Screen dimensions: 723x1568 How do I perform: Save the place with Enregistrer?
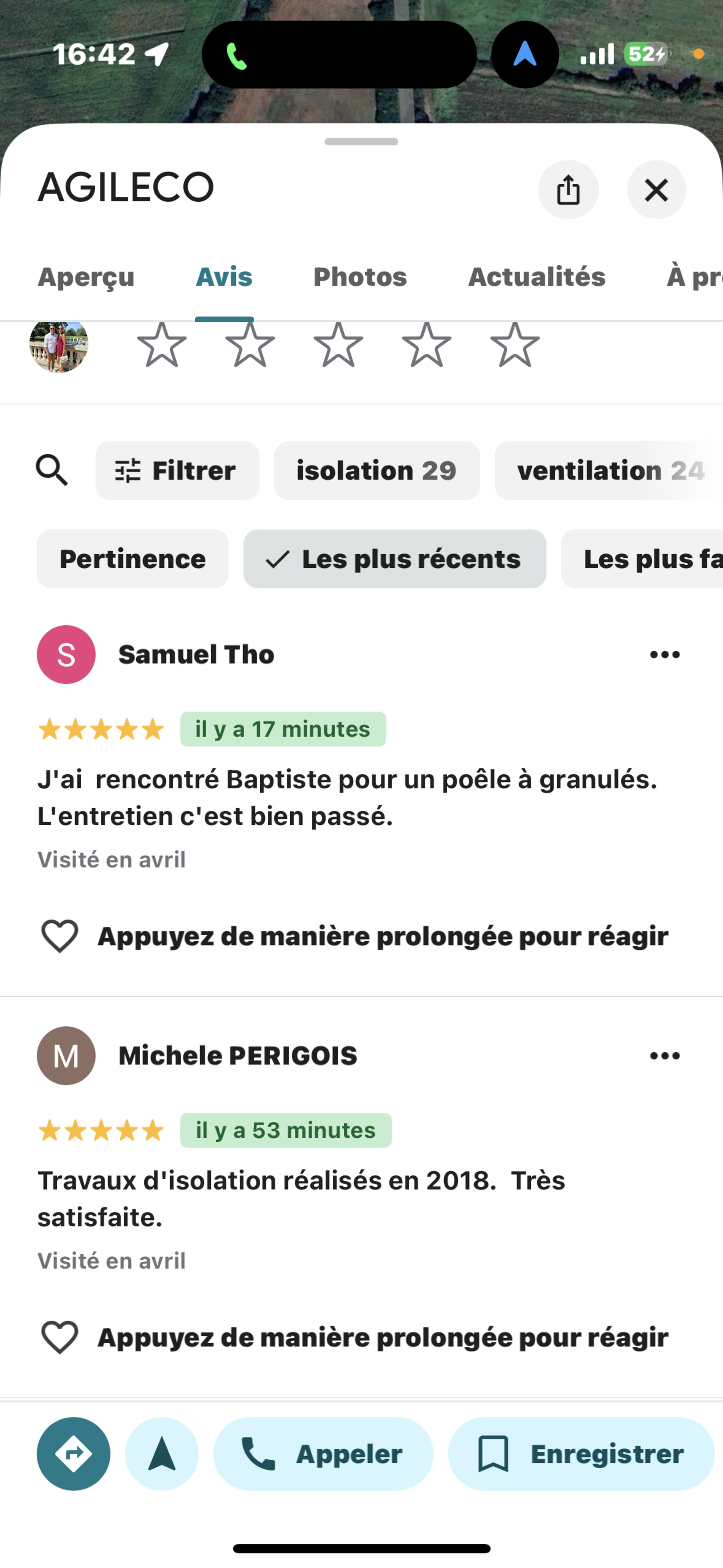[581, 1454]
